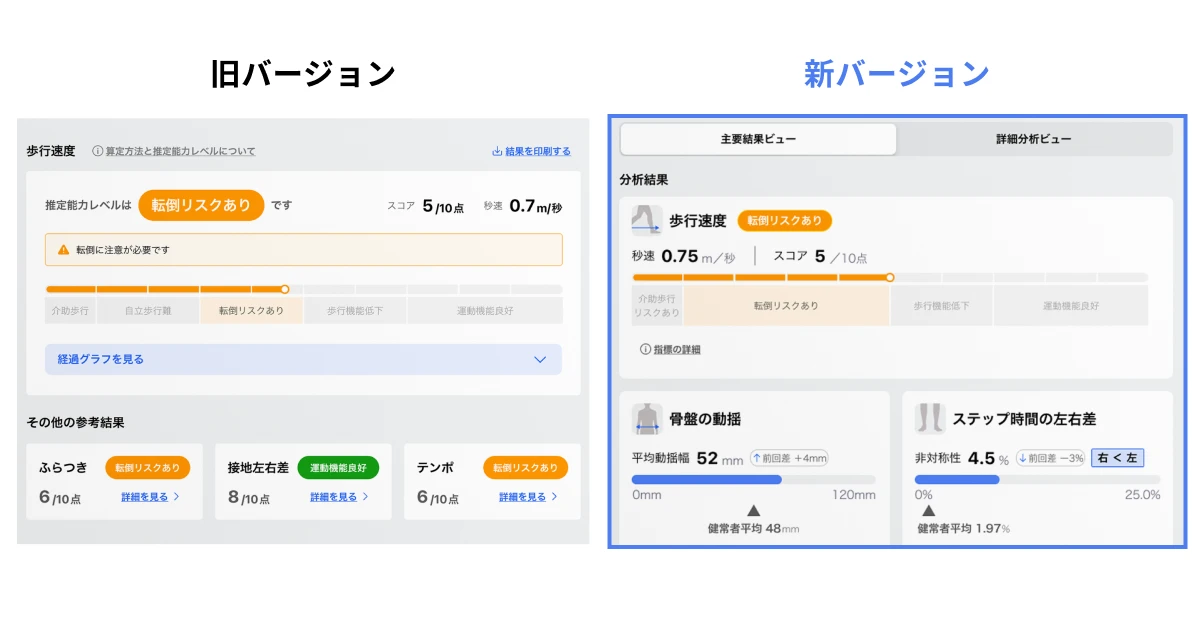
Task: Click the green 運動機能良好 badge on the 接地左右差 card
Action: [x=338, y=468]
